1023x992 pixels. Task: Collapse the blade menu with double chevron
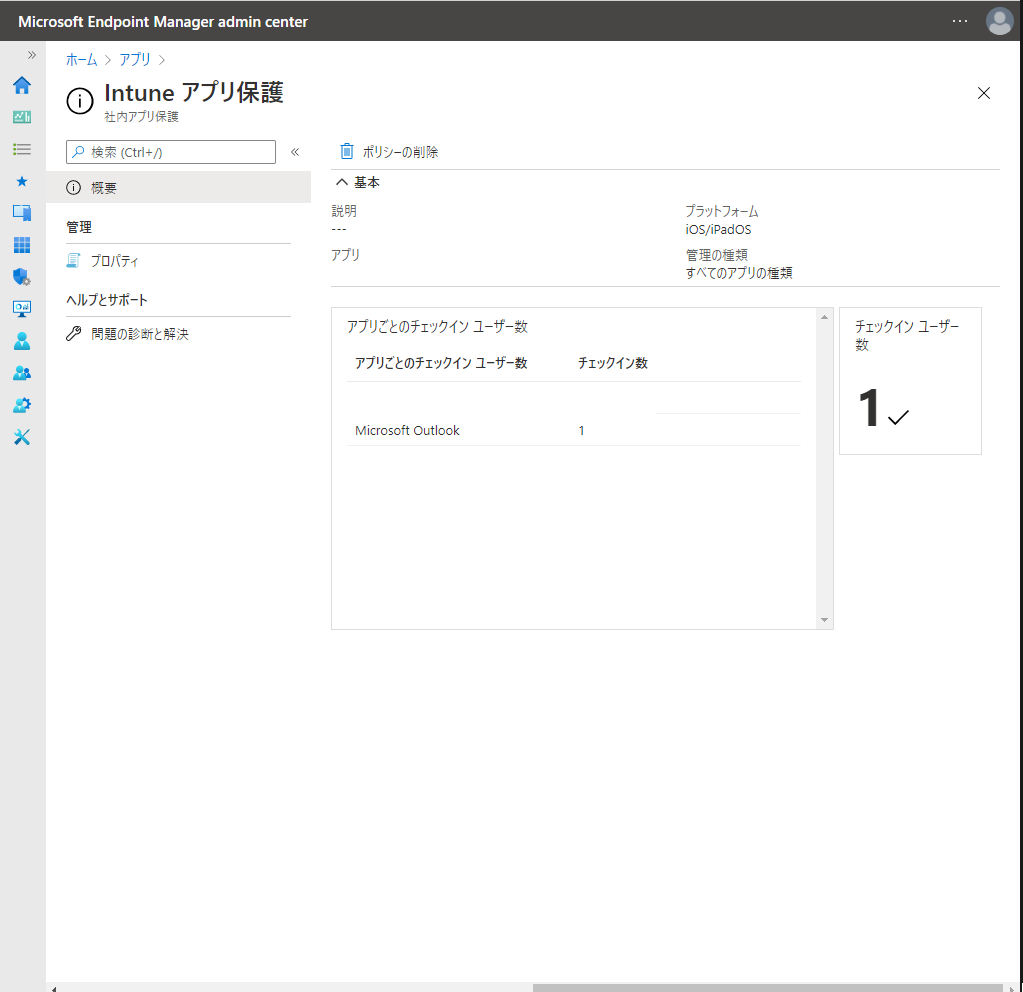click(295, 152)
